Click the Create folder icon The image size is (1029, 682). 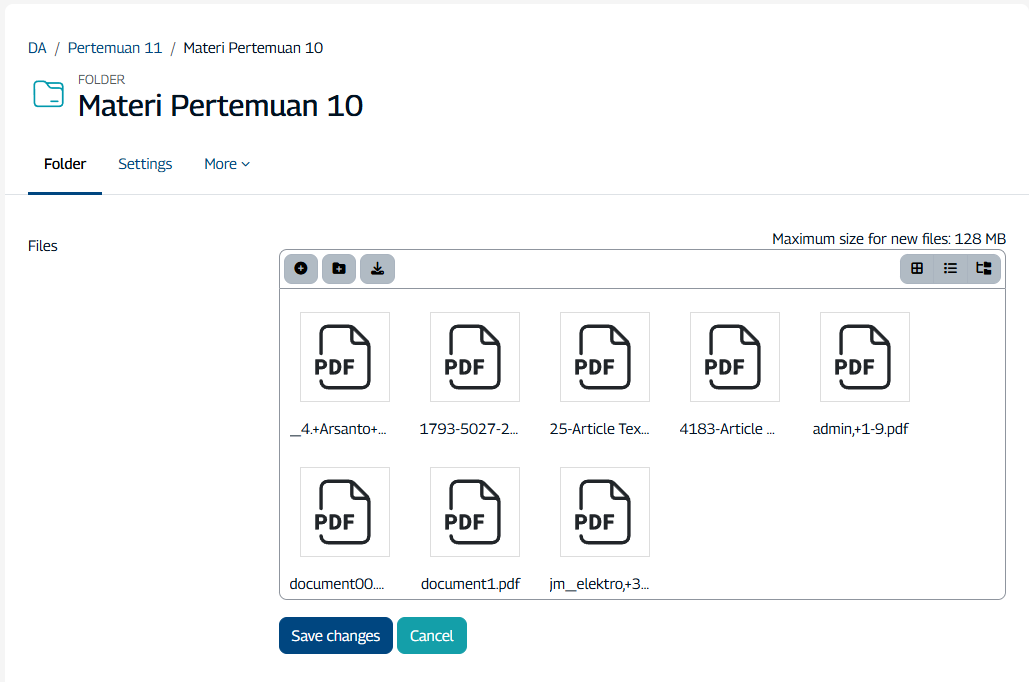(x=339, y=269)
